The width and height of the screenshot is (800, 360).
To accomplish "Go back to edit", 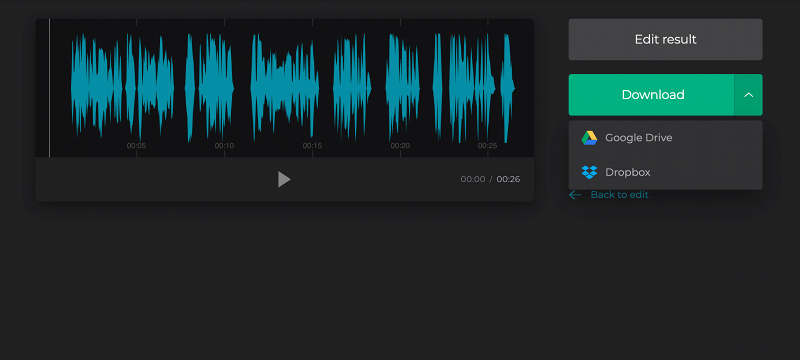I will [x=609, y=195].
